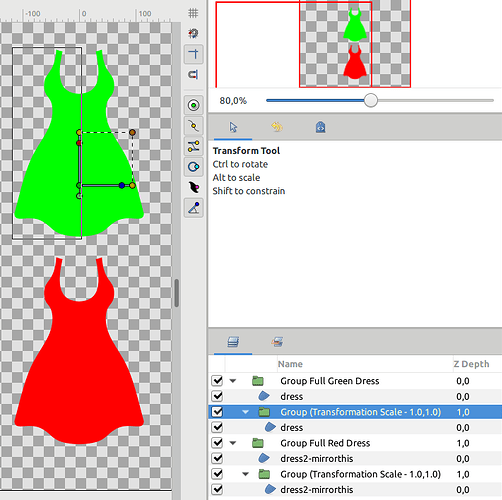This screenshot has width=502, height=500.
Task: Click the blue rotation handle on canvas
Action: (122, 185)
